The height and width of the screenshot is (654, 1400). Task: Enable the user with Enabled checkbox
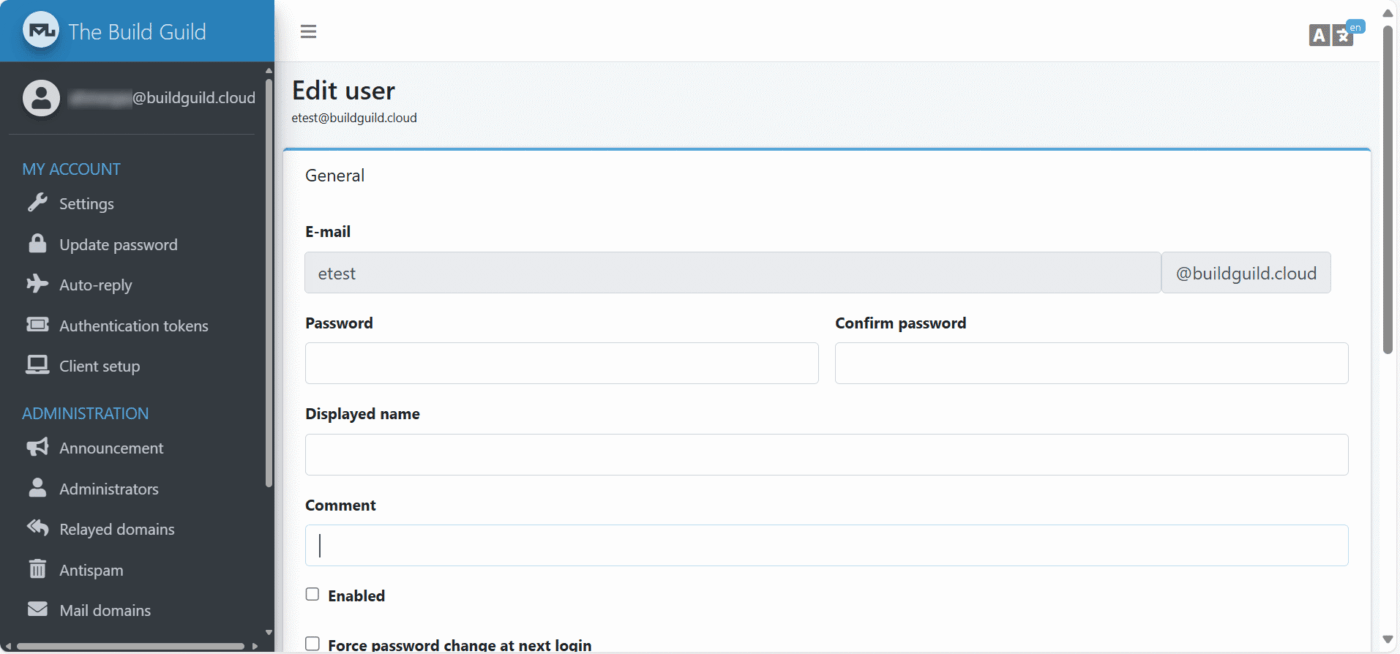pyautogui.click(x=312, y=594)
